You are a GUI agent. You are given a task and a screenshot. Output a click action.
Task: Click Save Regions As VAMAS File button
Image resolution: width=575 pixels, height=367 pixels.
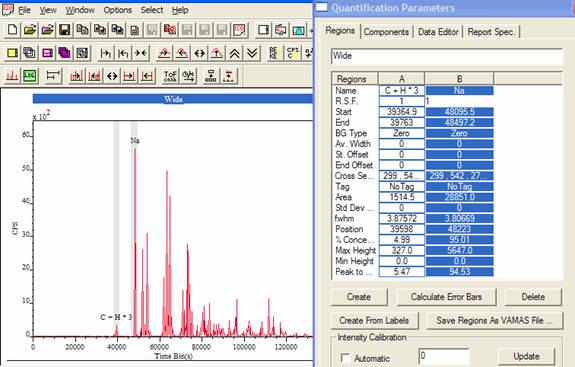click(494, 320)
